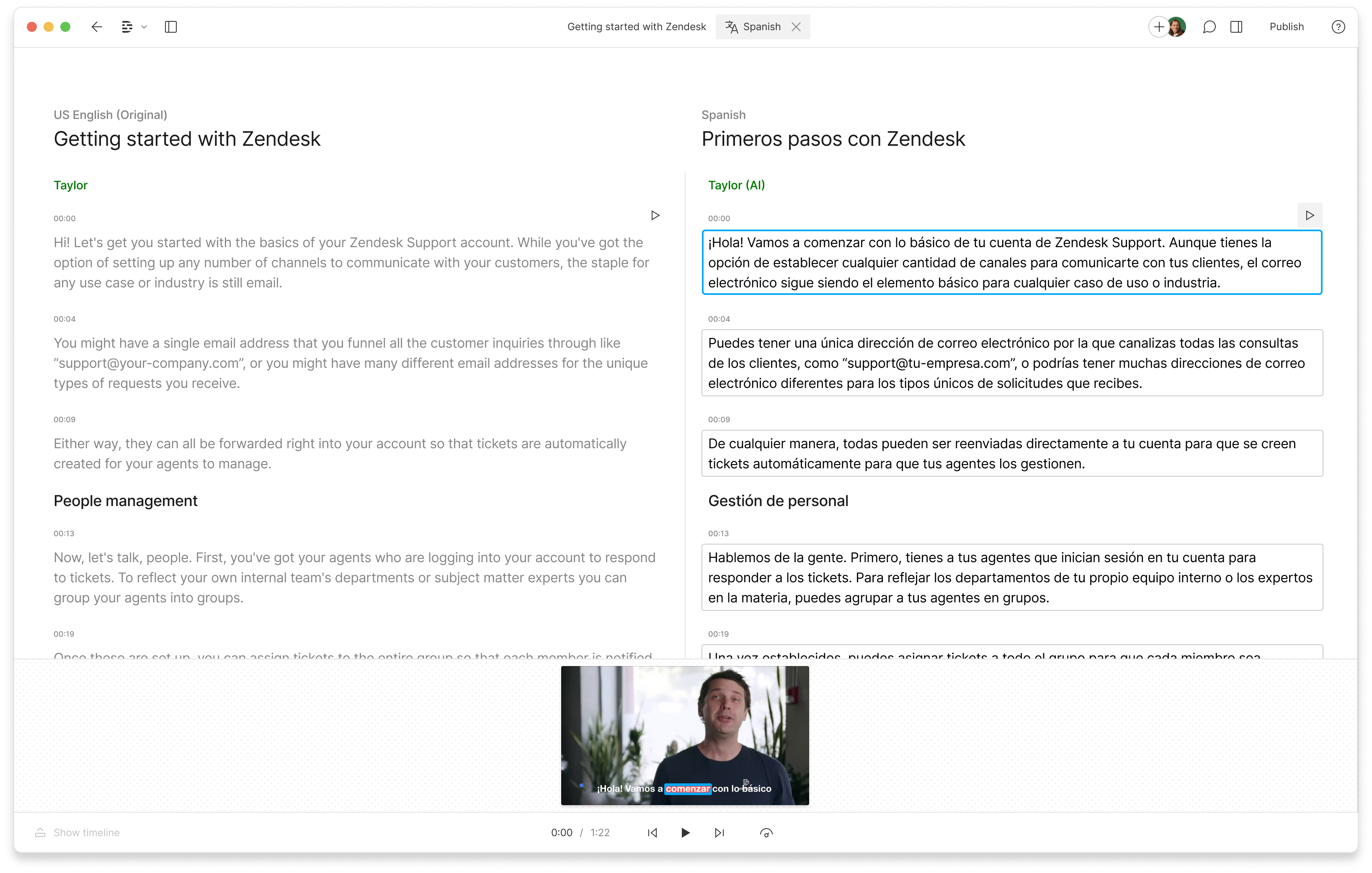Expand the chevron beside the layout icon

point(144,27)
